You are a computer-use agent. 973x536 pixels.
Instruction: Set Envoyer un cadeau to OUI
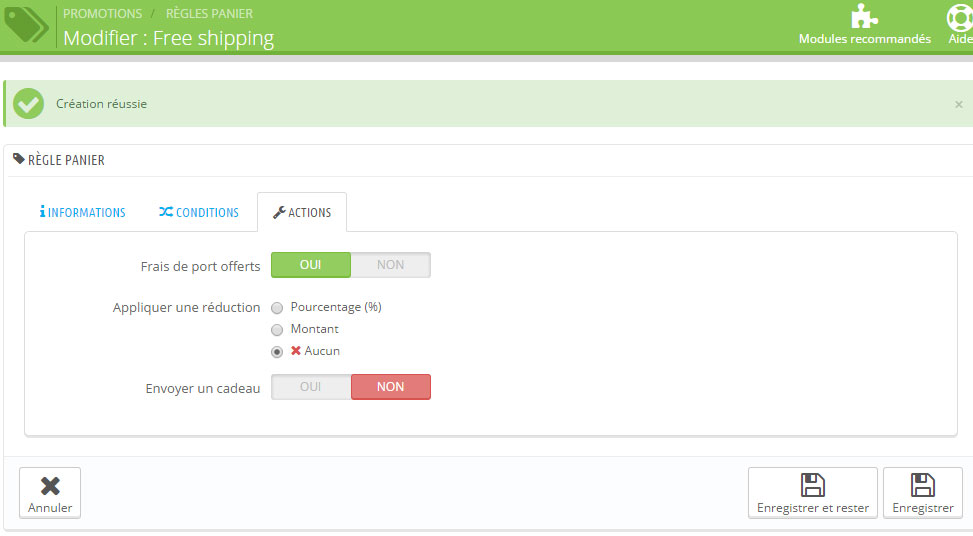click(311, 387)
